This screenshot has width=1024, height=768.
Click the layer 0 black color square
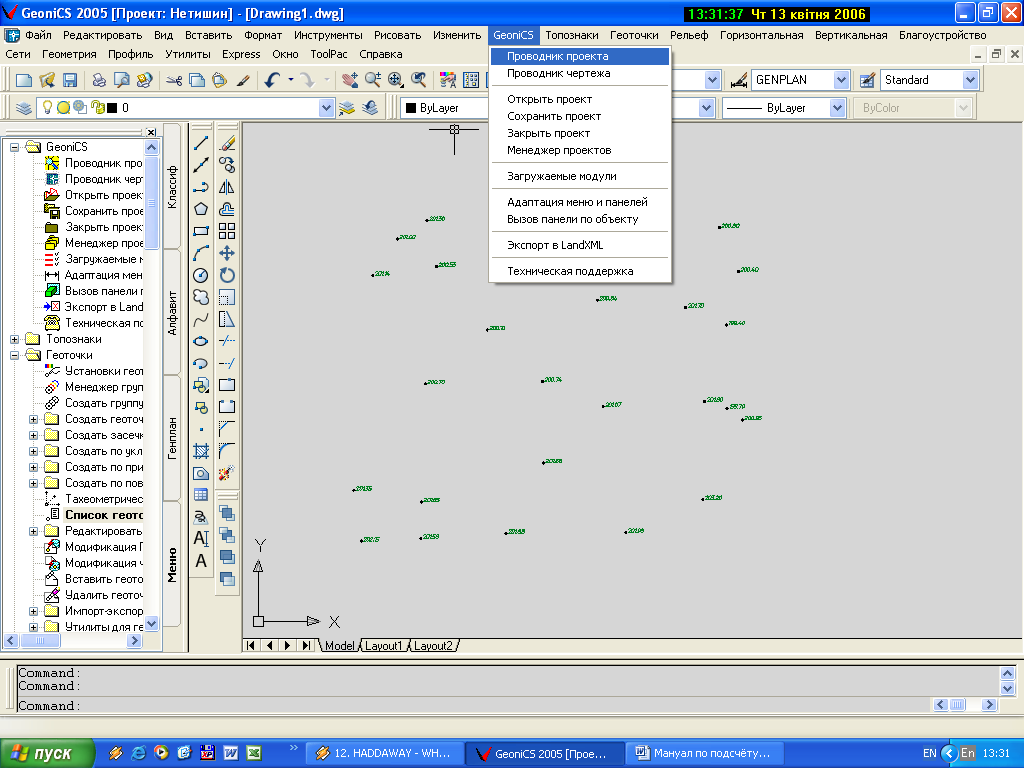112,108
